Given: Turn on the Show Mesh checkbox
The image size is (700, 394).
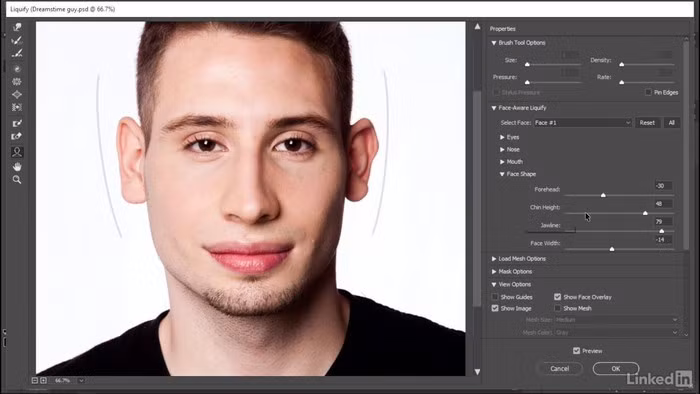Looking at the screenshot, I should [x=558, y=308].
